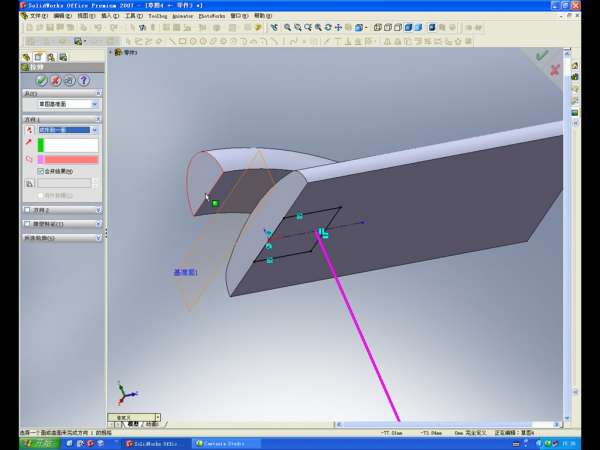The width and height of the screenshot is (600, 450).
Task: Click the pink extrude direction selection box
Action: click(68, 160)
